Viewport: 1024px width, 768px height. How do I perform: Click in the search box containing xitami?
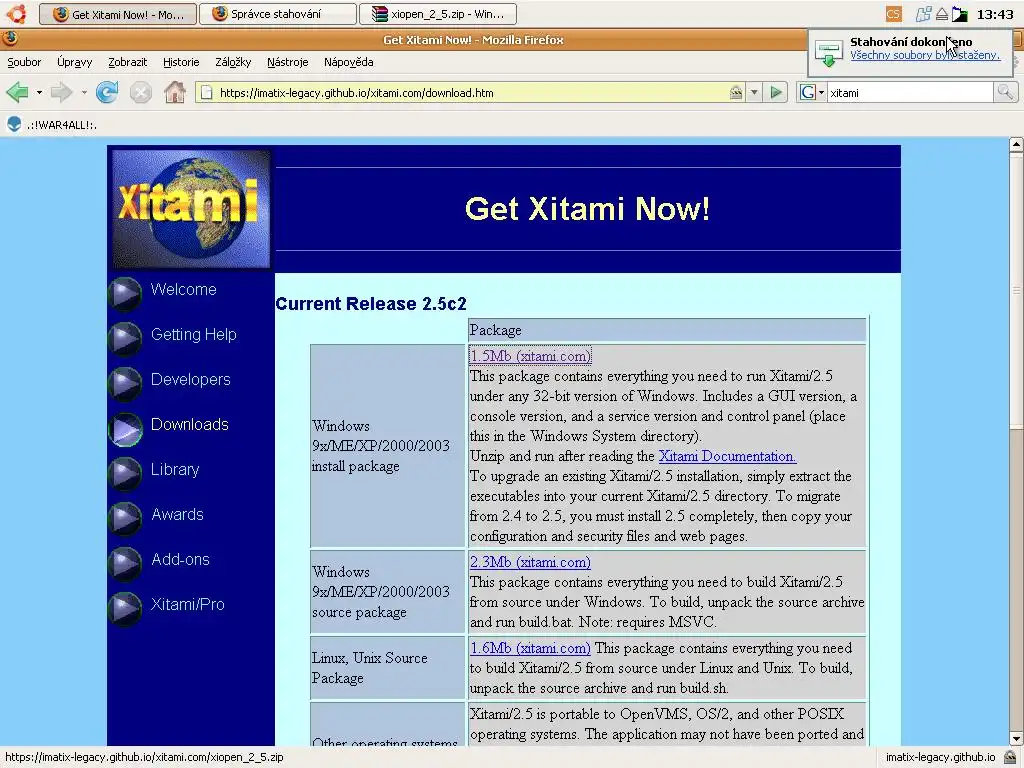point(909,93)
